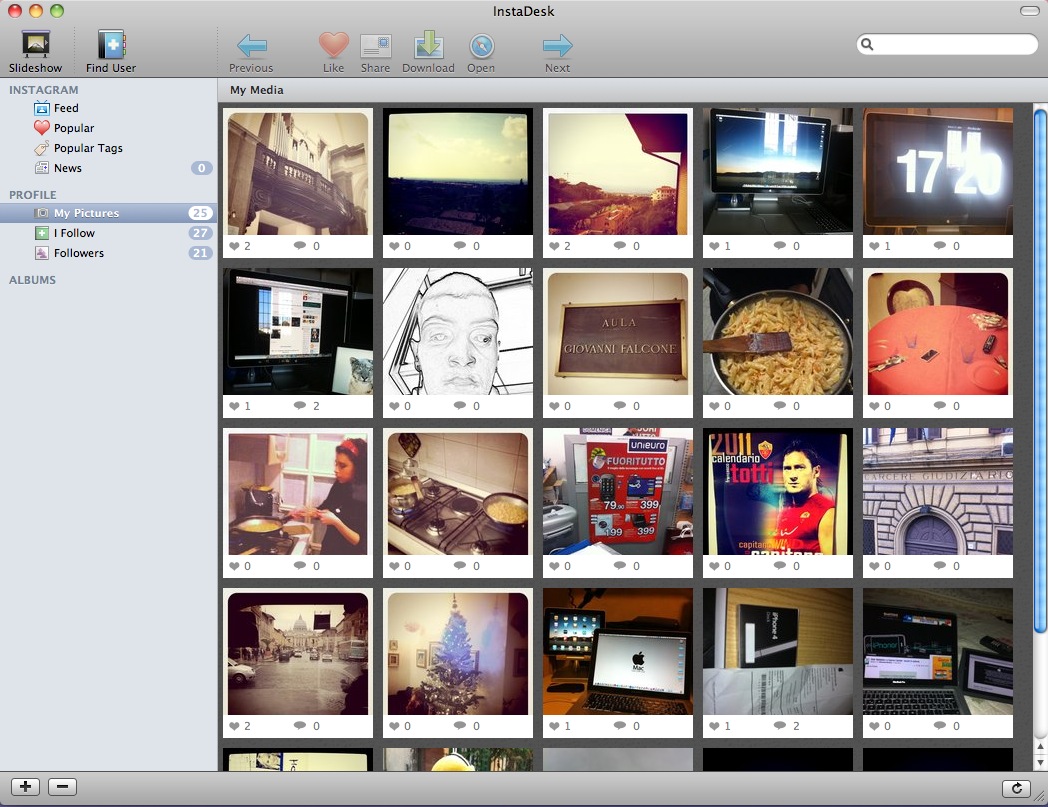Image resolution: width=1048 pixels, height=807 pixels.
Task: Add an album with the plus button
Action: (x=25, y=787)
